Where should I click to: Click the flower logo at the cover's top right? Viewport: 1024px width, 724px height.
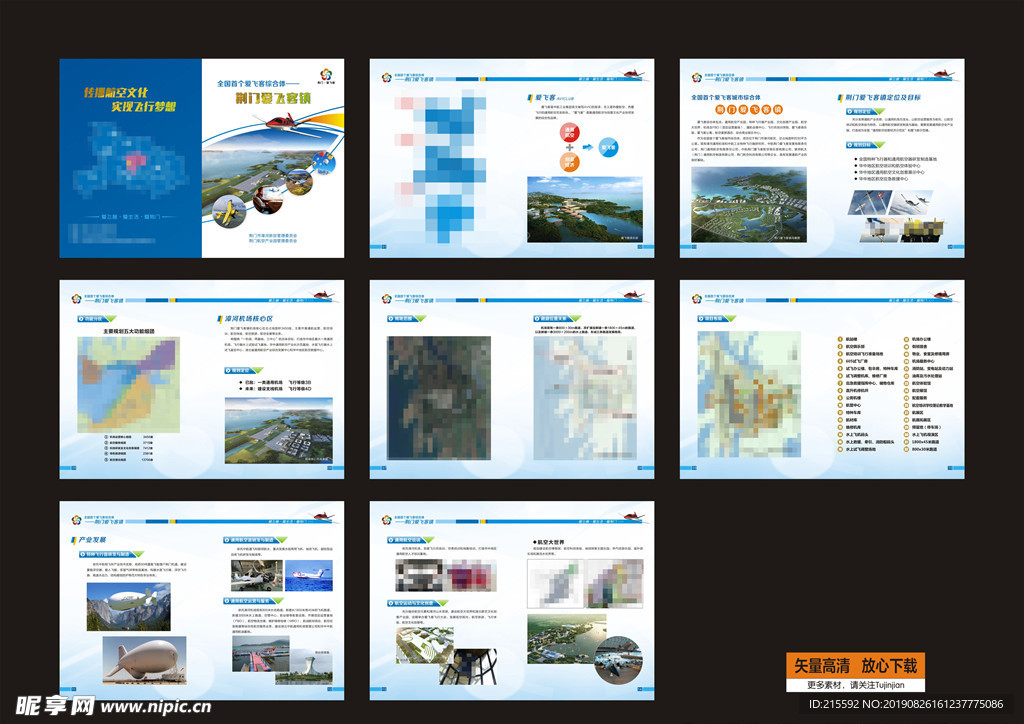327,75
